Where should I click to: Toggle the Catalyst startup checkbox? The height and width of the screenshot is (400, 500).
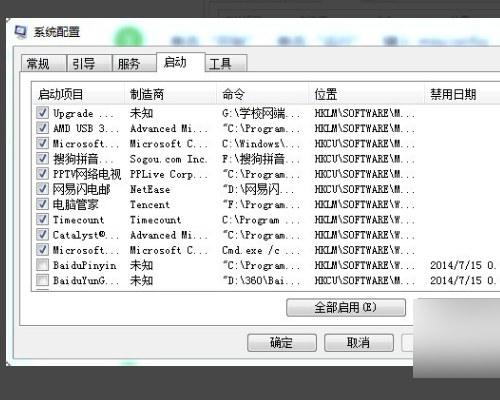click(42, 234)
